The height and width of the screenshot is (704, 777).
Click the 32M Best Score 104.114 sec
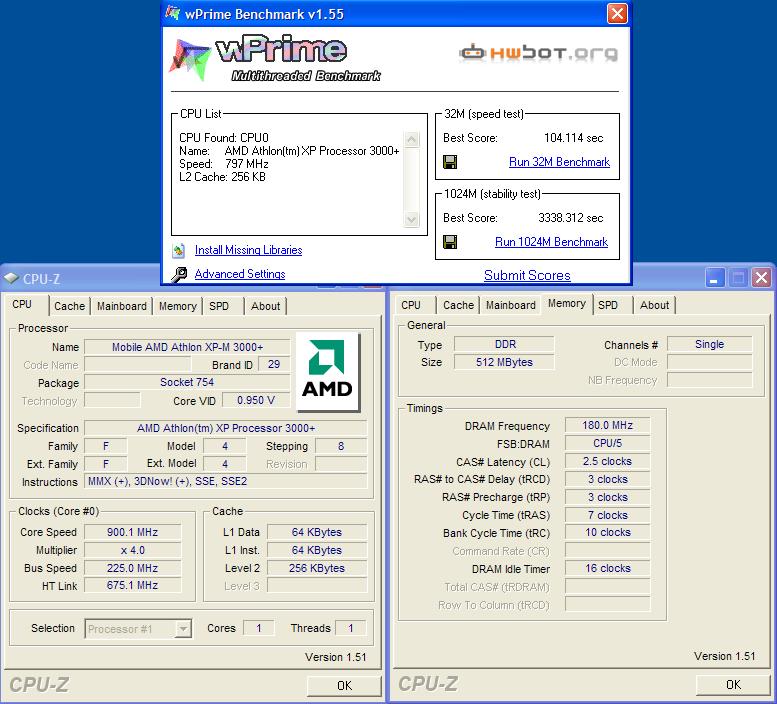pyautogui.click(x=573, y=138)
